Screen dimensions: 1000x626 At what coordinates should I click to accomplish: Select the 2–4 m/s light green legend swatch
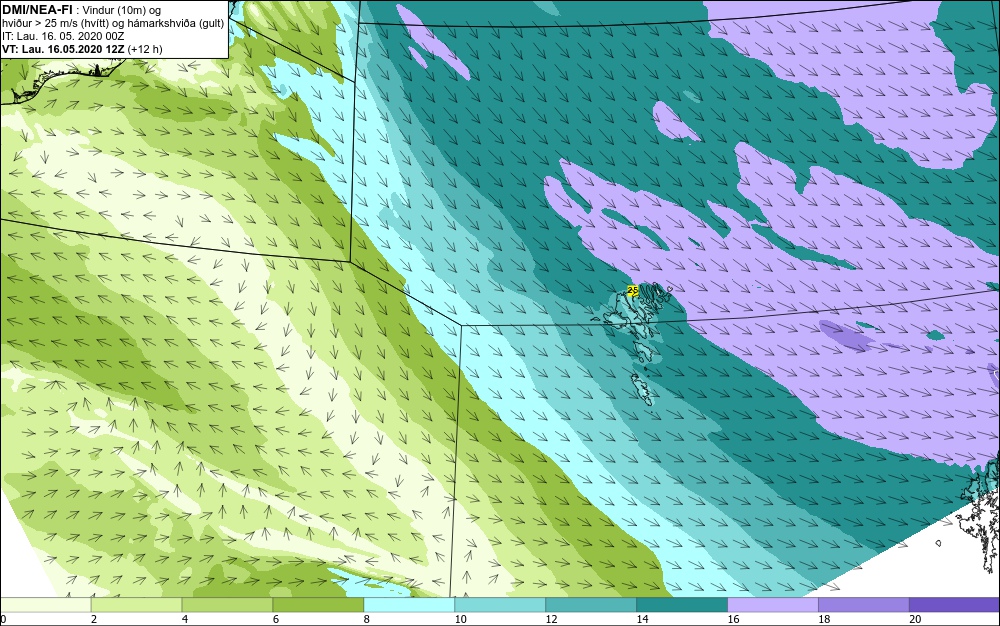[x=136, y=605]
